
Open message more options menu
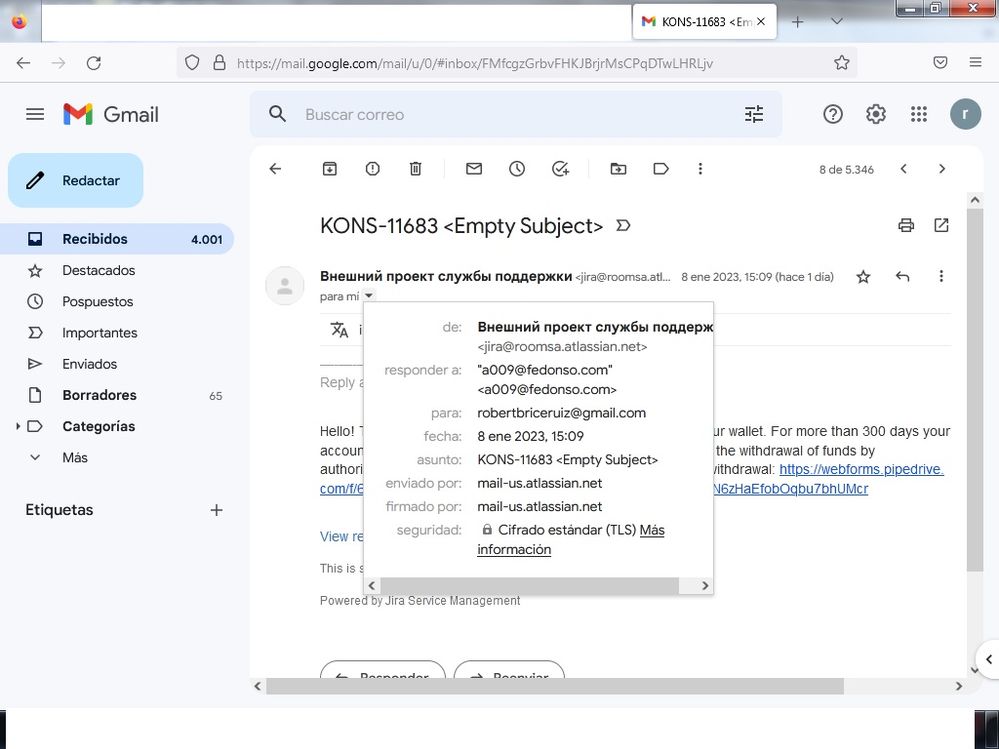click(941, 276)
